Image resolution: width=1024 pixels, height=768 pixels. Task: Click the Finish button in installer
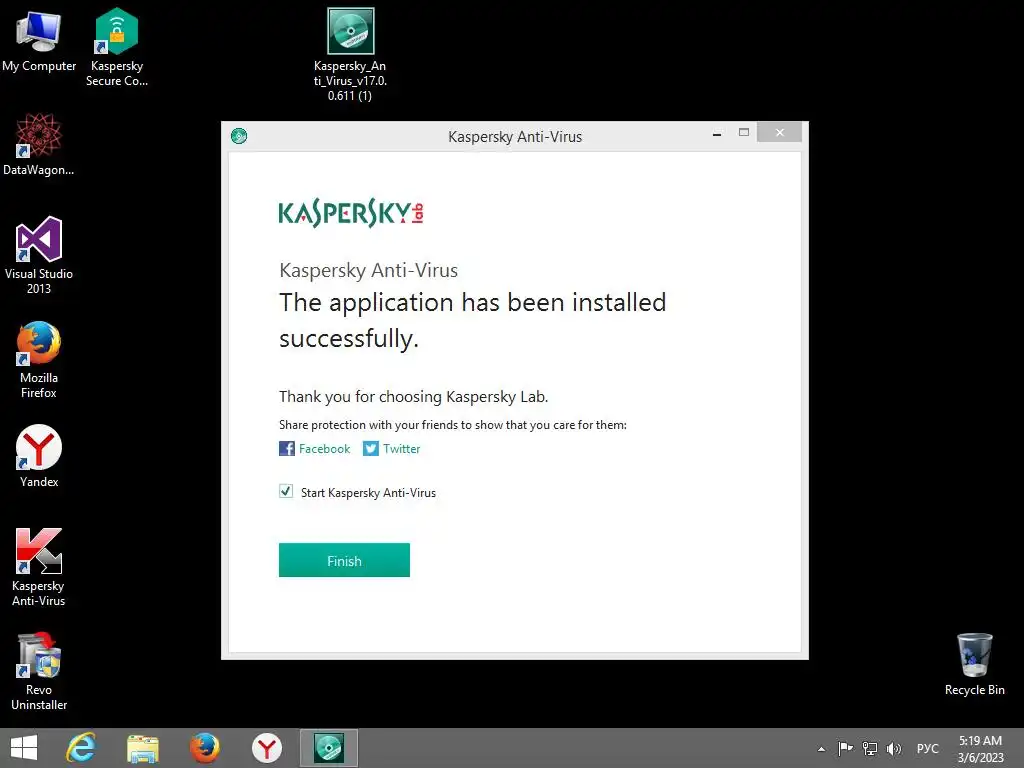pyautogui.click(x=344, y=560)
